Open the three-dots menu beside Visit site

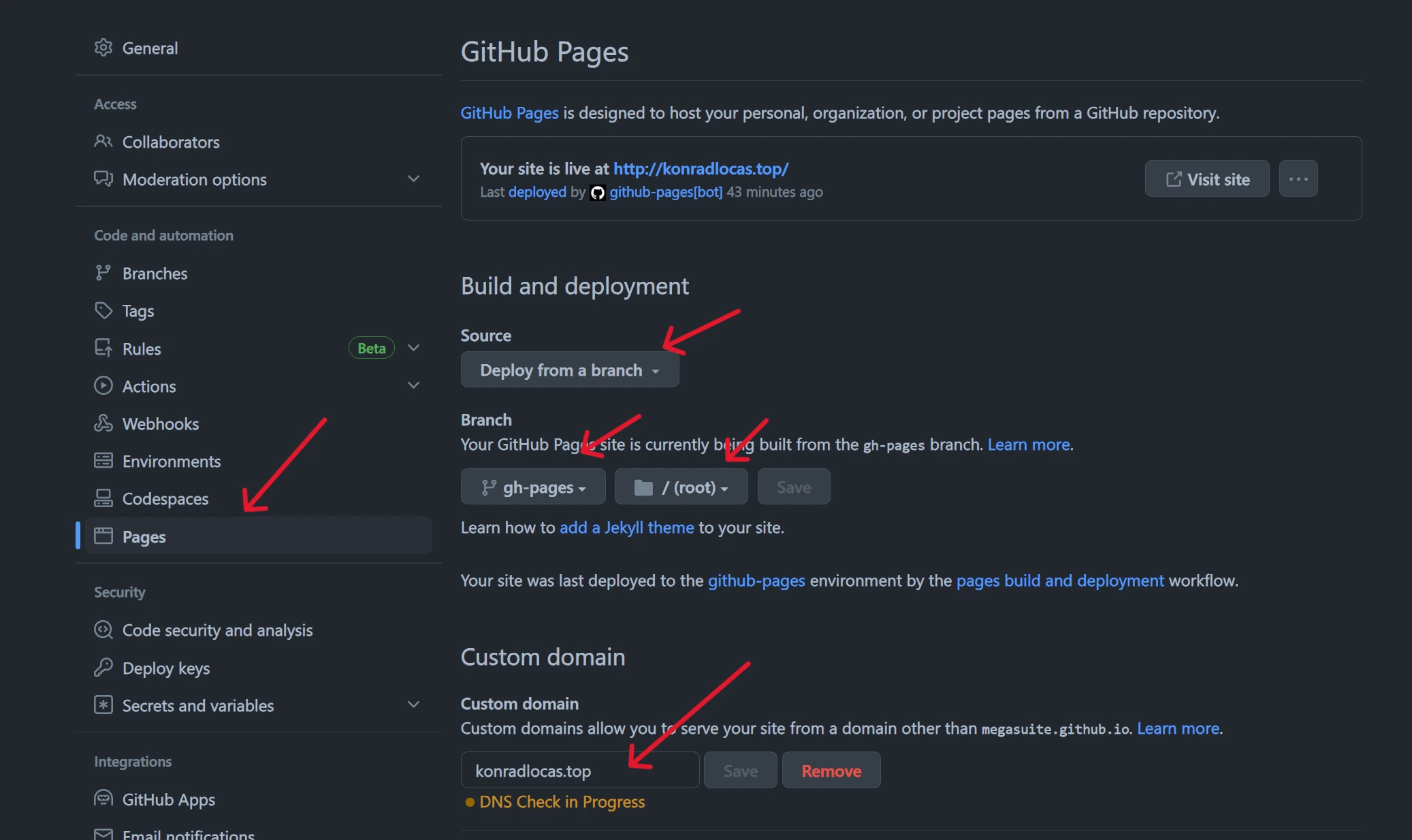pos(1298,179)
